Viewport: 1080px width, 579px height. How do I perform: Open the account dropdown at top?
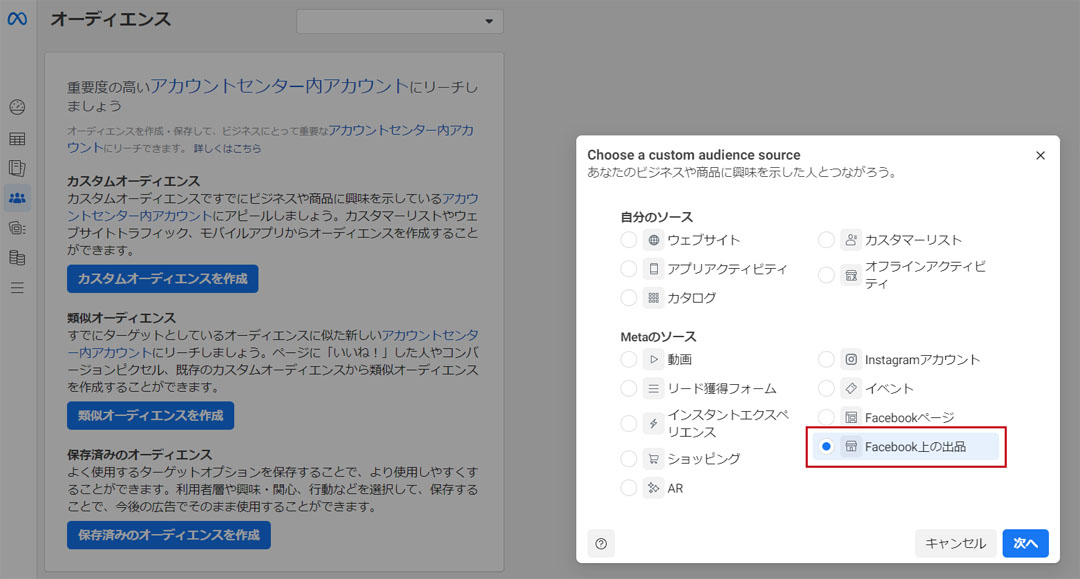point(400,21)
